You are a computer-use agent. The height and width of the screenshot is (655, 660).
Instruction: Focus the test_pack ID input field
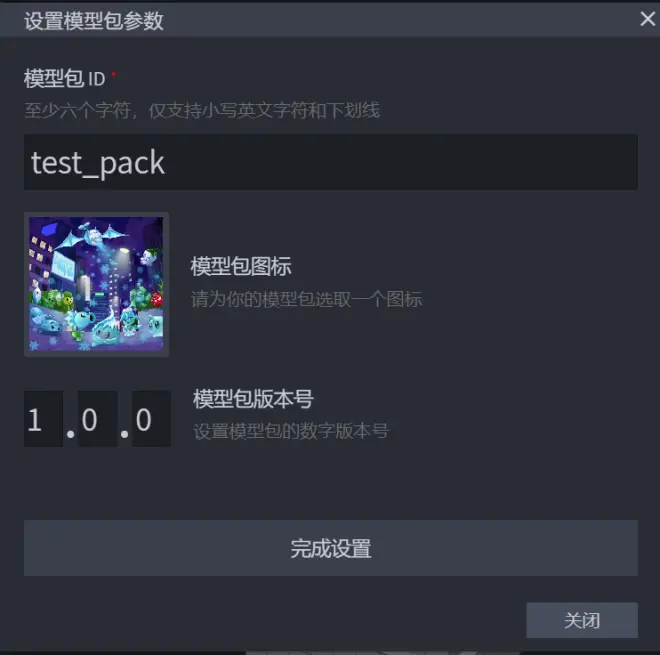(x=331, y=162)
